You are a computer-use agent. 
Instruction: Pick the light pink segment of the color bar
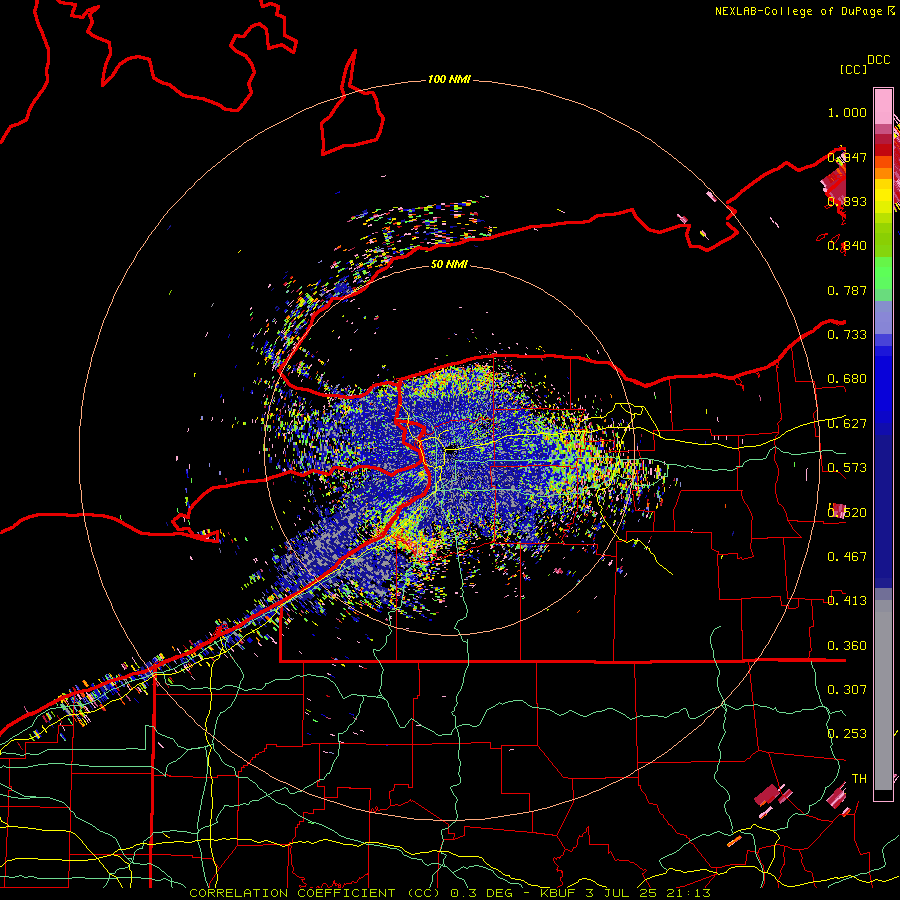(x=883, y=106)
